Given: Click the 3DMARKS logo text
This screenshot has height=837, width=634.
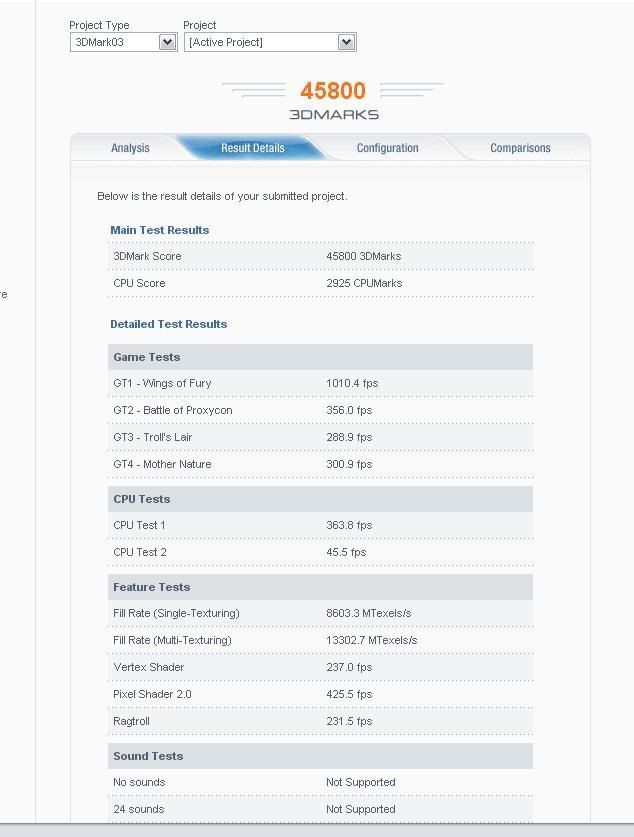Looking at the screenshot, I should (334, 114).
